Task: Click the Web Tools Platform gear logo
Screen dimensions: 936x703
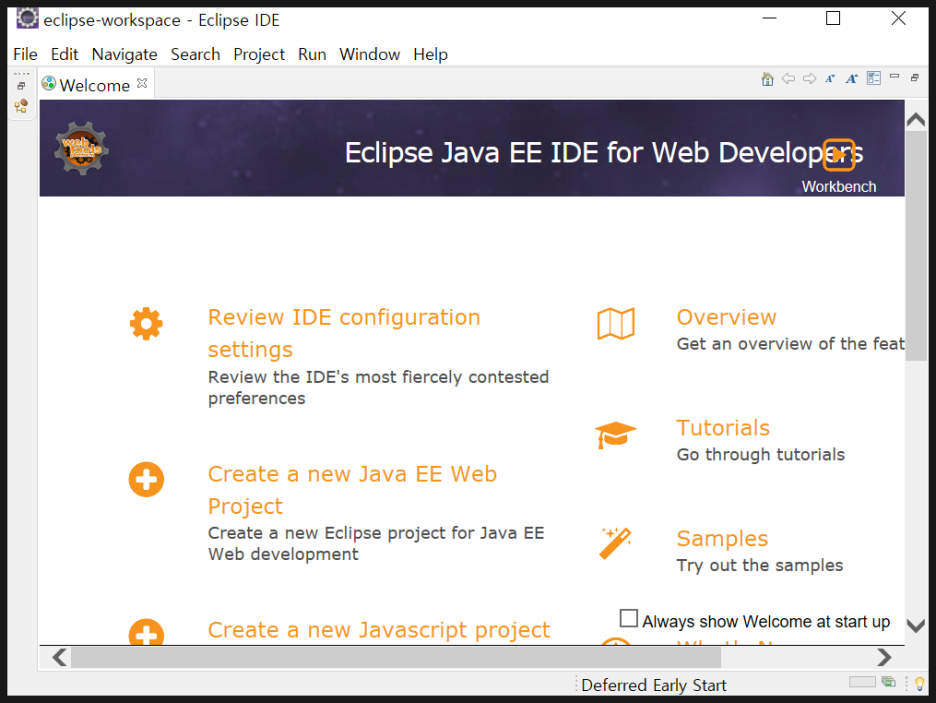Action: tap(82, 149)
